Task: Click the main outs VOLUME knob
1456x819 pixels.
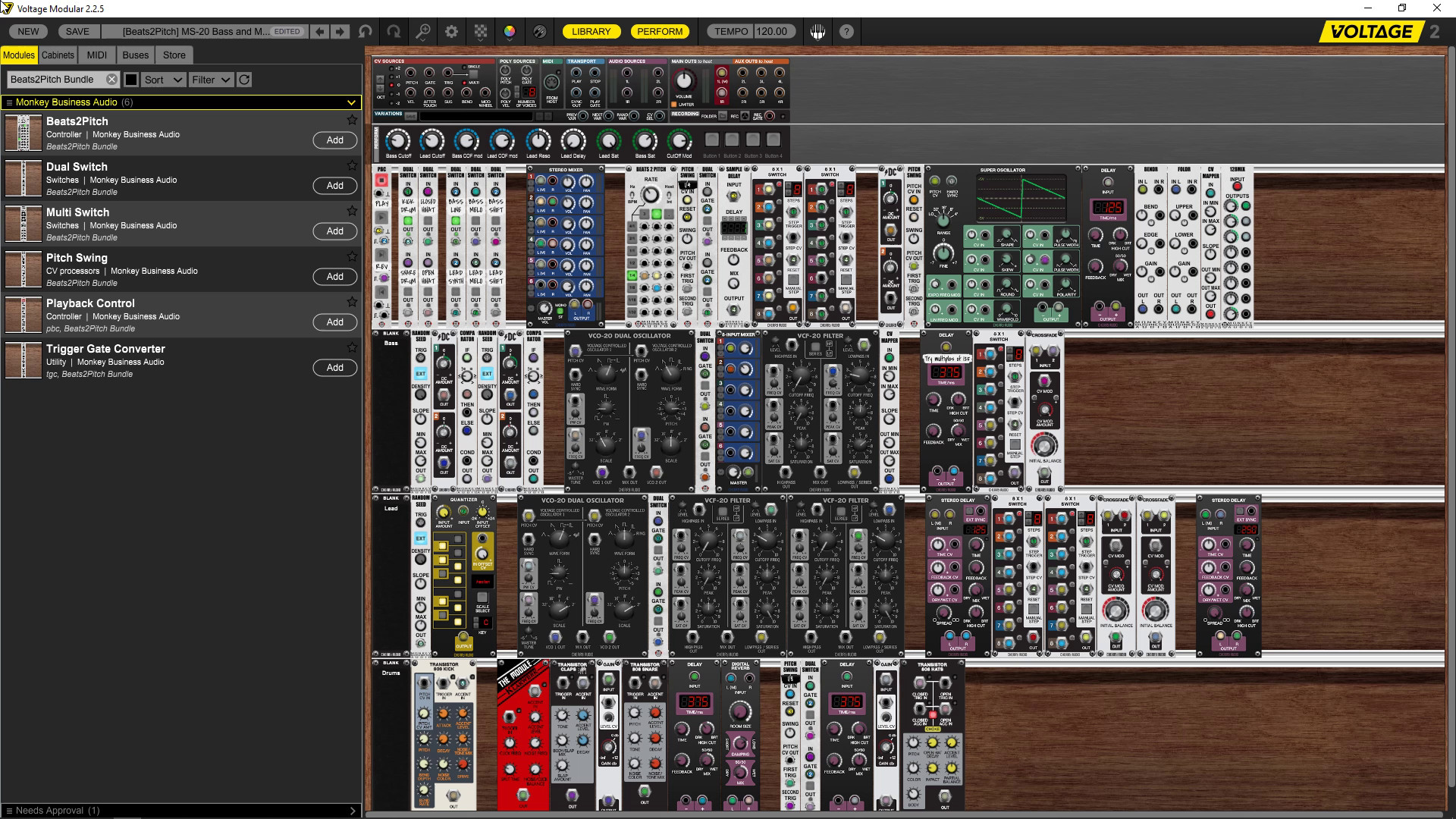Action: 684,80
